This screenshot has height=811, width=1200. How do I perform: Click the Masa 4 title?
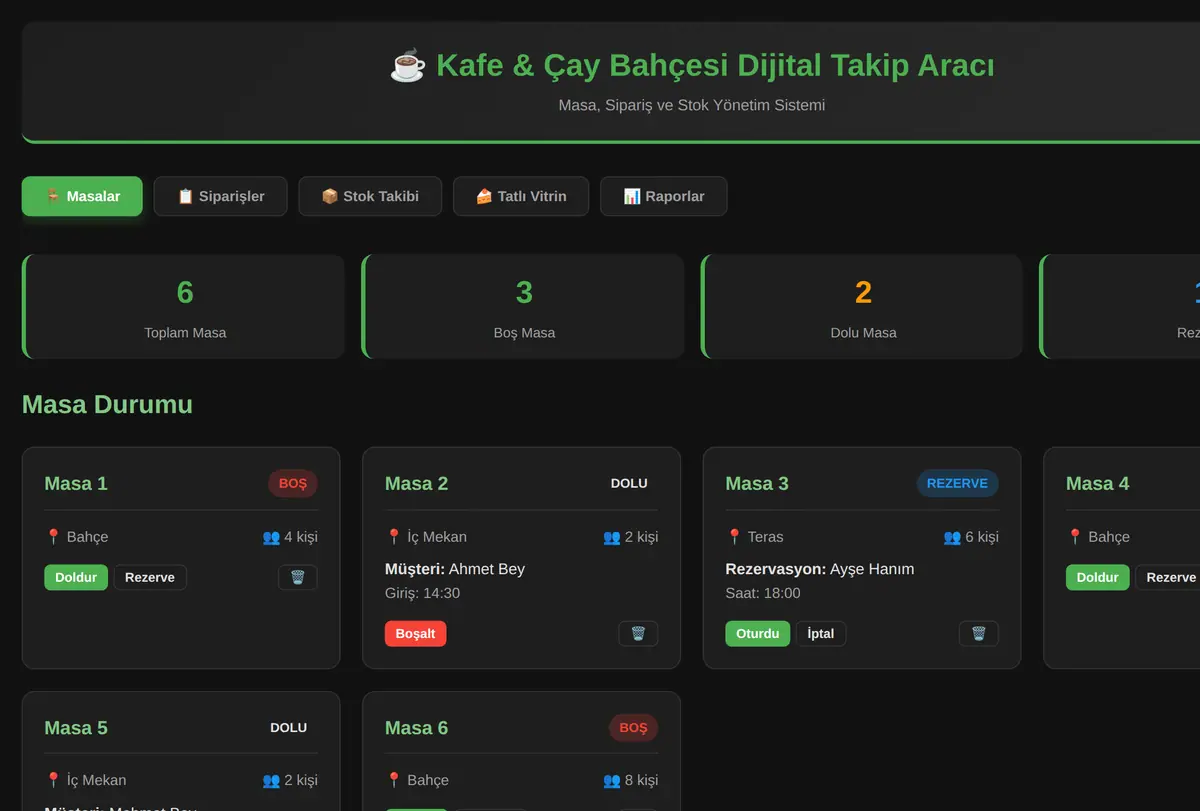click(1097, 483)
